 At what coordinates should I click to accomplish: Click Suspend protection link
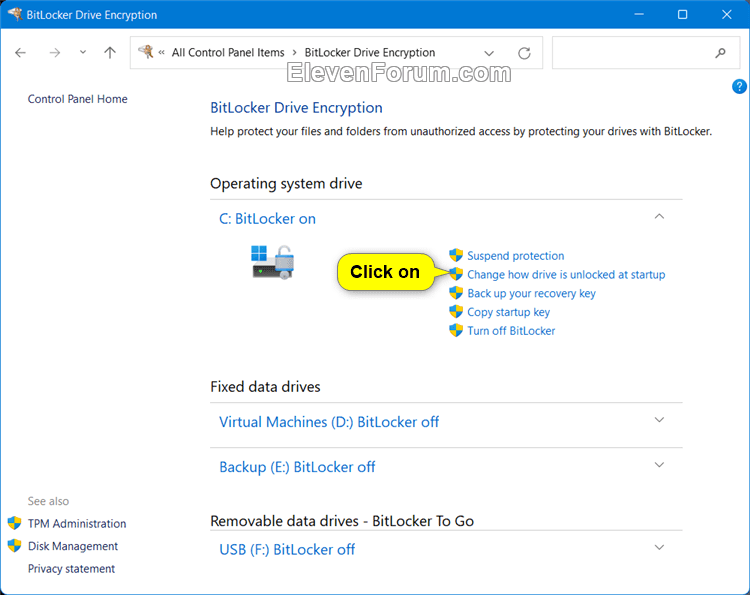tap(516, 256)
